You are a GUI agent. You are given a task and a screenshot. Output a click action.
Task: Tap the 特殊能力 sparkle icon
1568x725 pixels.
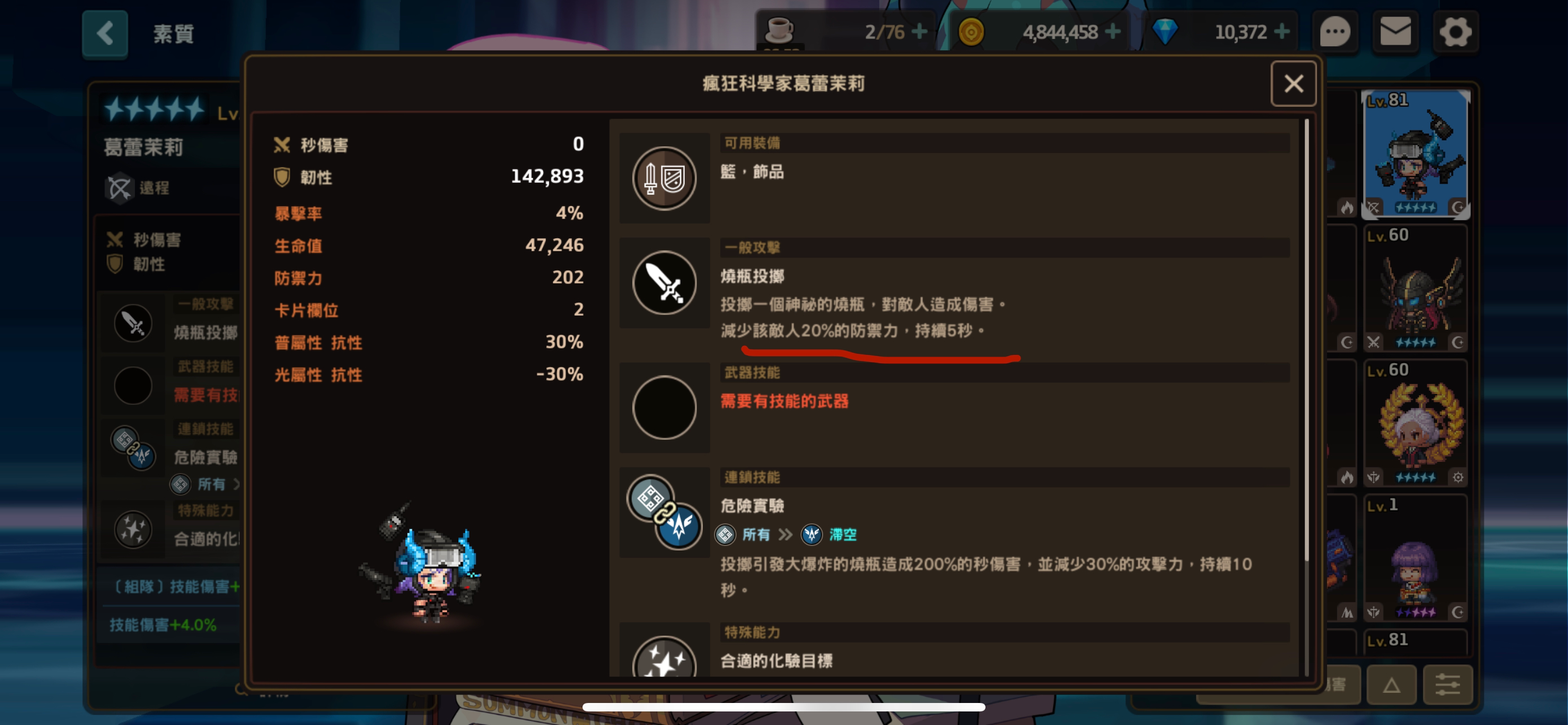click(x=664, y=656)
